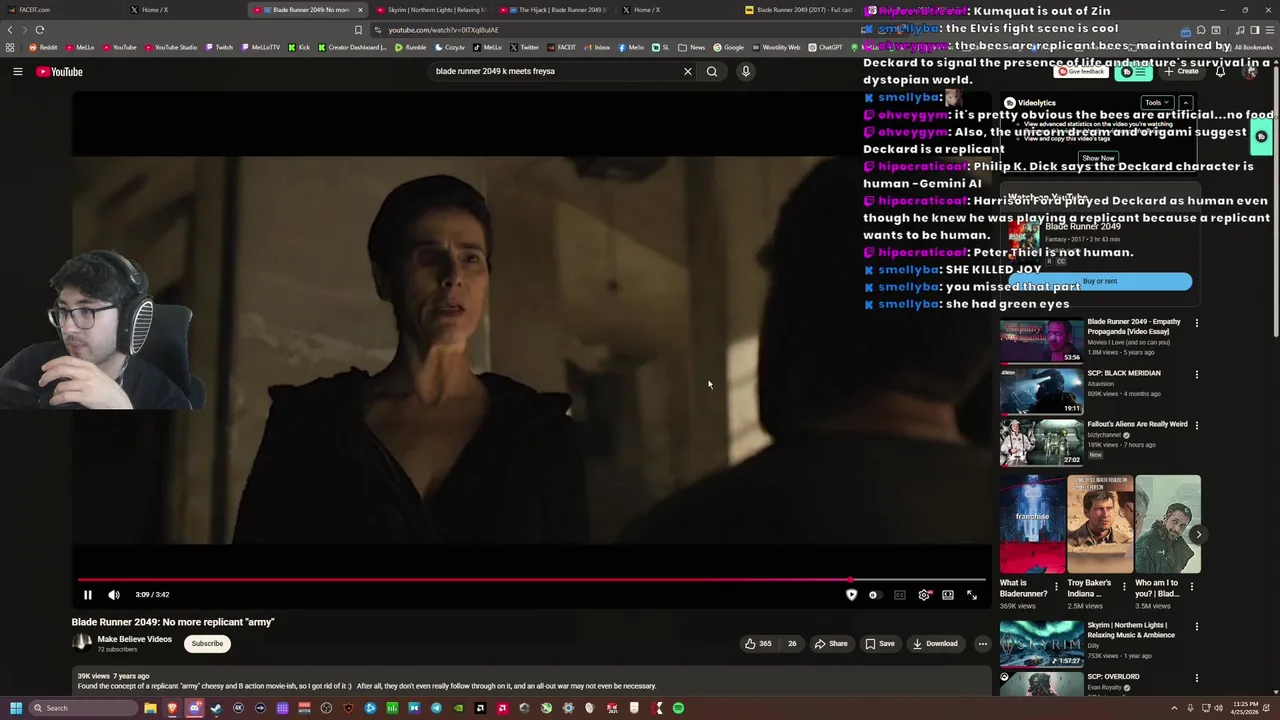Open Videolytics Tools dropdown

(x=1156, y=103)
